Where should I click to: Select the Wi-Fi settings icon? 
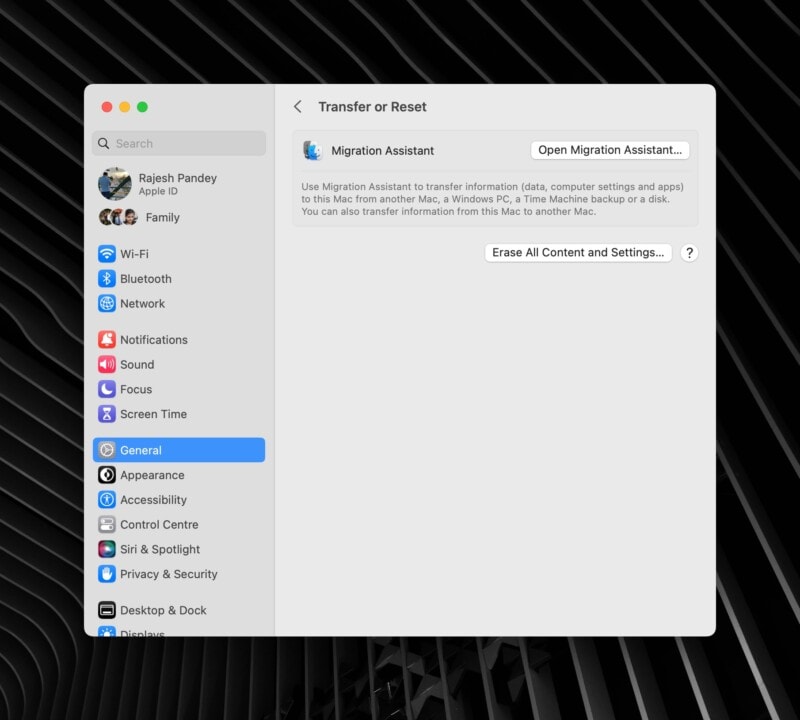pos(108,253)
